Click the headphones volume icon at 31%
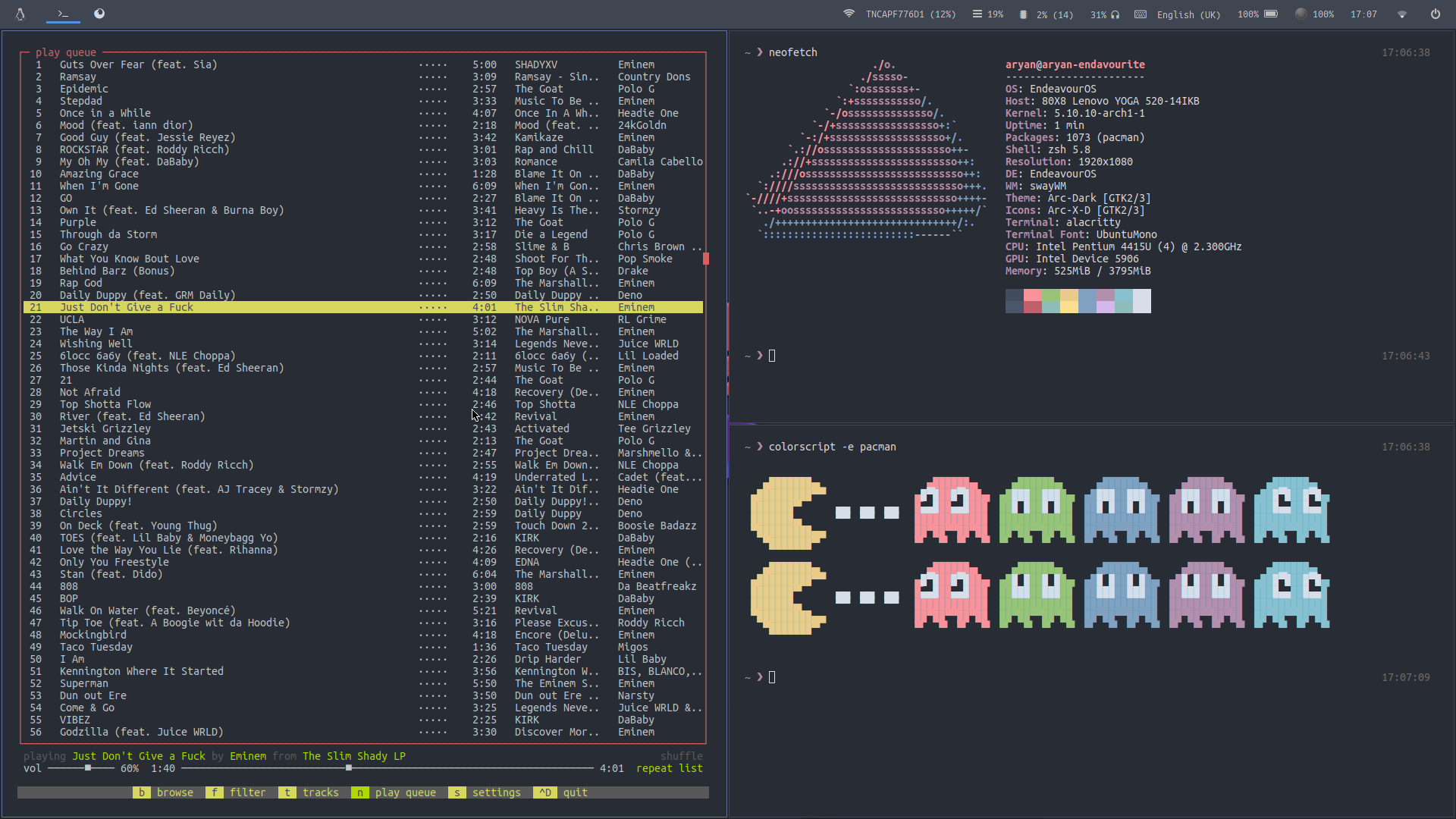Image resolution: width=1456 pixels, height=819 pixels. [x=1116, y=14]
